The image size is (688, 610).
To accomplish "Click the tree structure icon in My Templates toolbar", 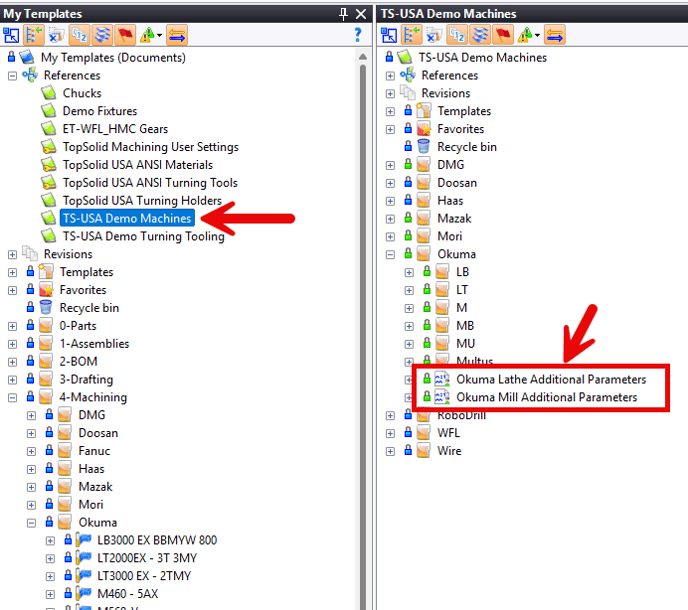I will 33,35.
